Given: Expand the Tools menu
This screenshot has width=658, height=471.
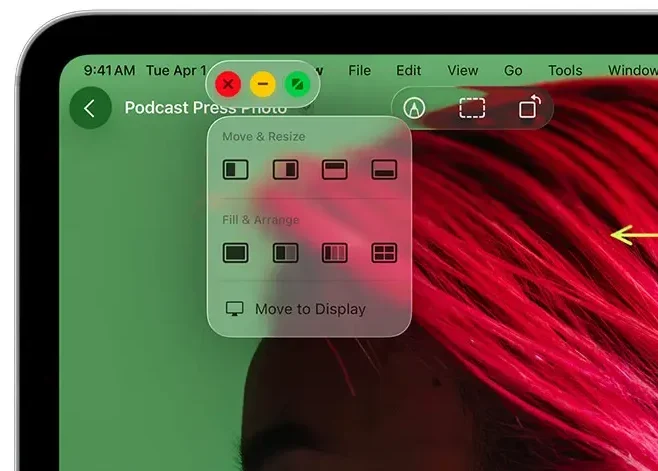Looking at the screenshot, I should 564,70.
